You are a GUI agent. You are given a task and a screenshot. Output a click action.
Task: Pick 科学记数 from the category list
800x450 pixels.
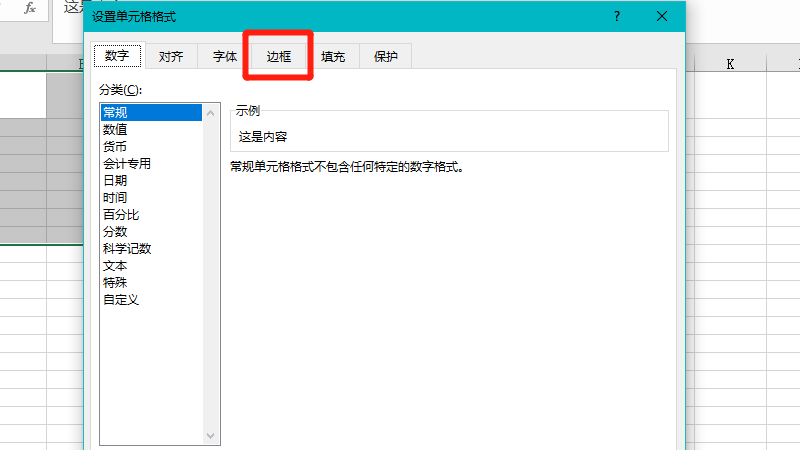tap(127, 249)
